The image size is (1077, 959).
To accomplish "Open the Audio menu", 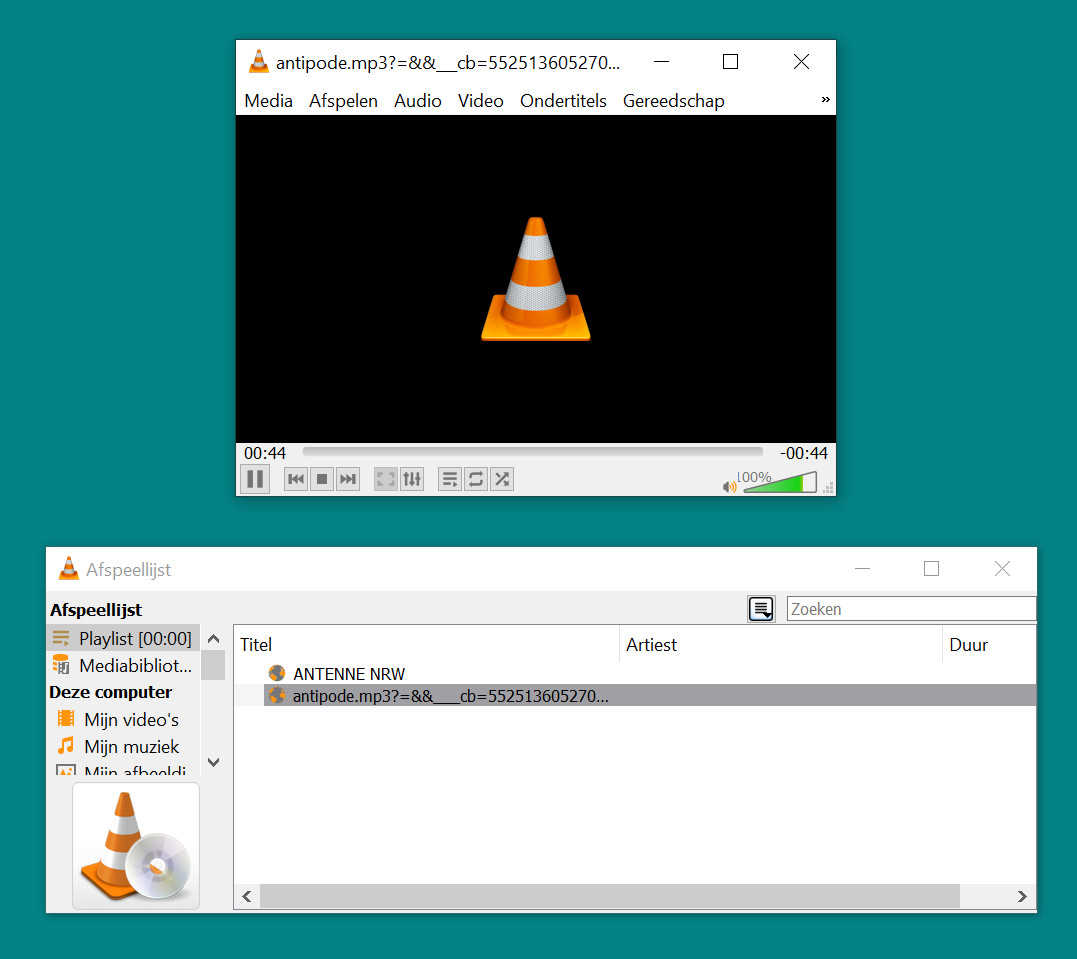I will [x=418, y=101].
